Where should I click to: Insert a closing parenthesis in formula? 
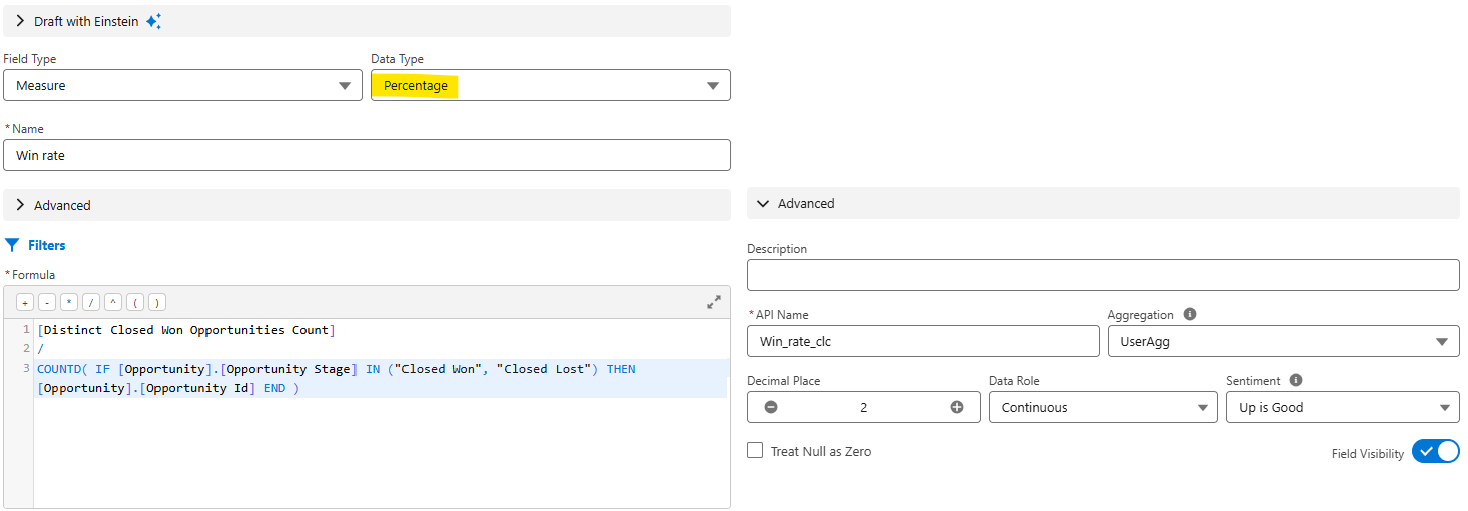click(x=157, y=302)
